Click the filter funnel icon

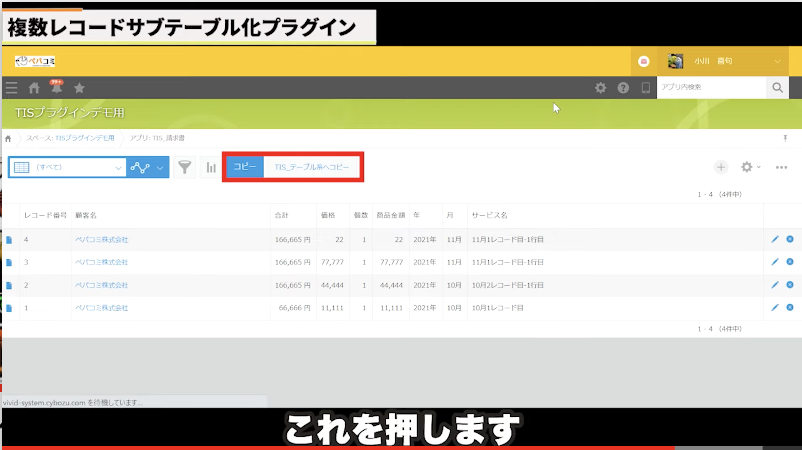185,168
